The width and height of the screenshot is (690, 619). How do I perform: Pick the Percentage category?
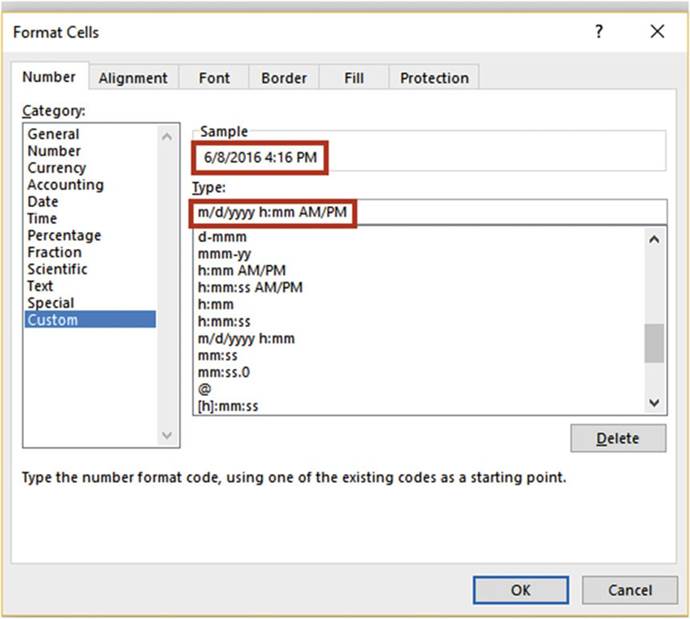[64, 236]
